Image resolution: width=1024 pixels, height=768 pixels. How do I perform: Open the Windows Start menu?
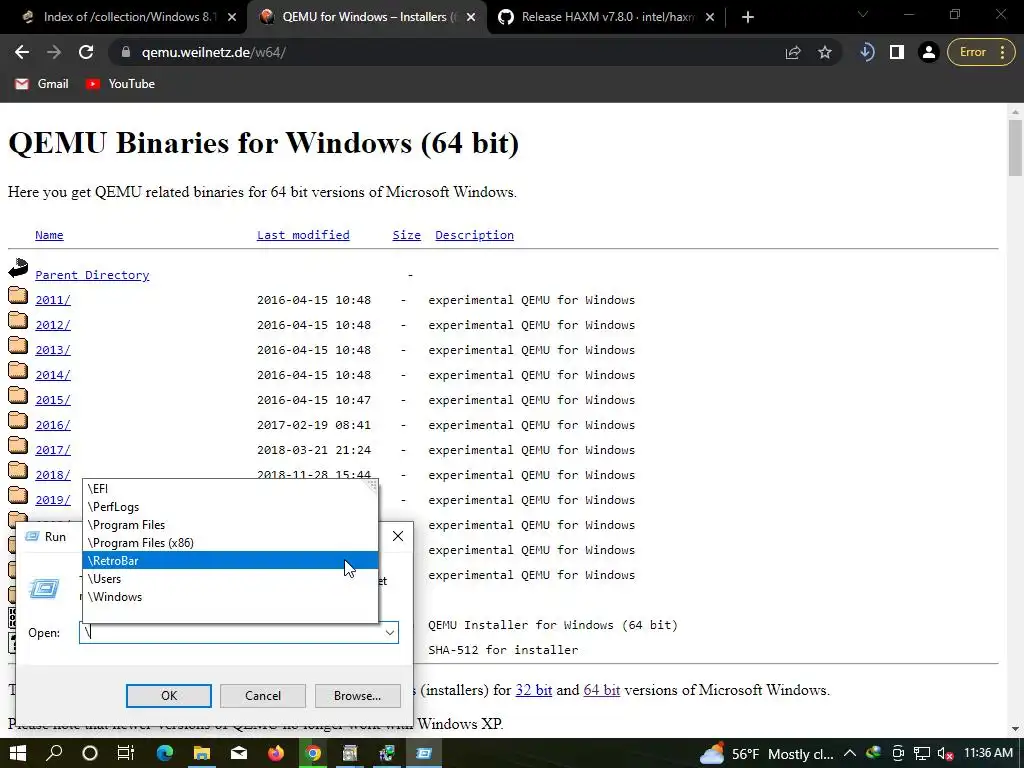pos(18,754)
